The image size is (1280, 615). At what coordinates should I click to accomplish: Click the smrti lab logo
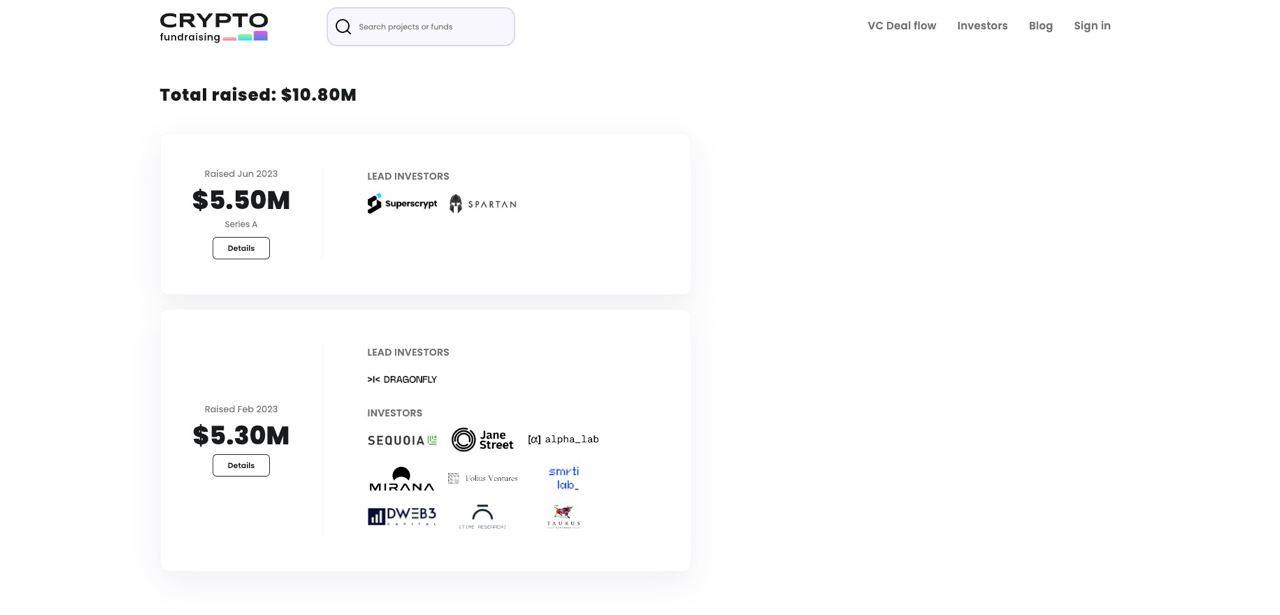(564, 478)
